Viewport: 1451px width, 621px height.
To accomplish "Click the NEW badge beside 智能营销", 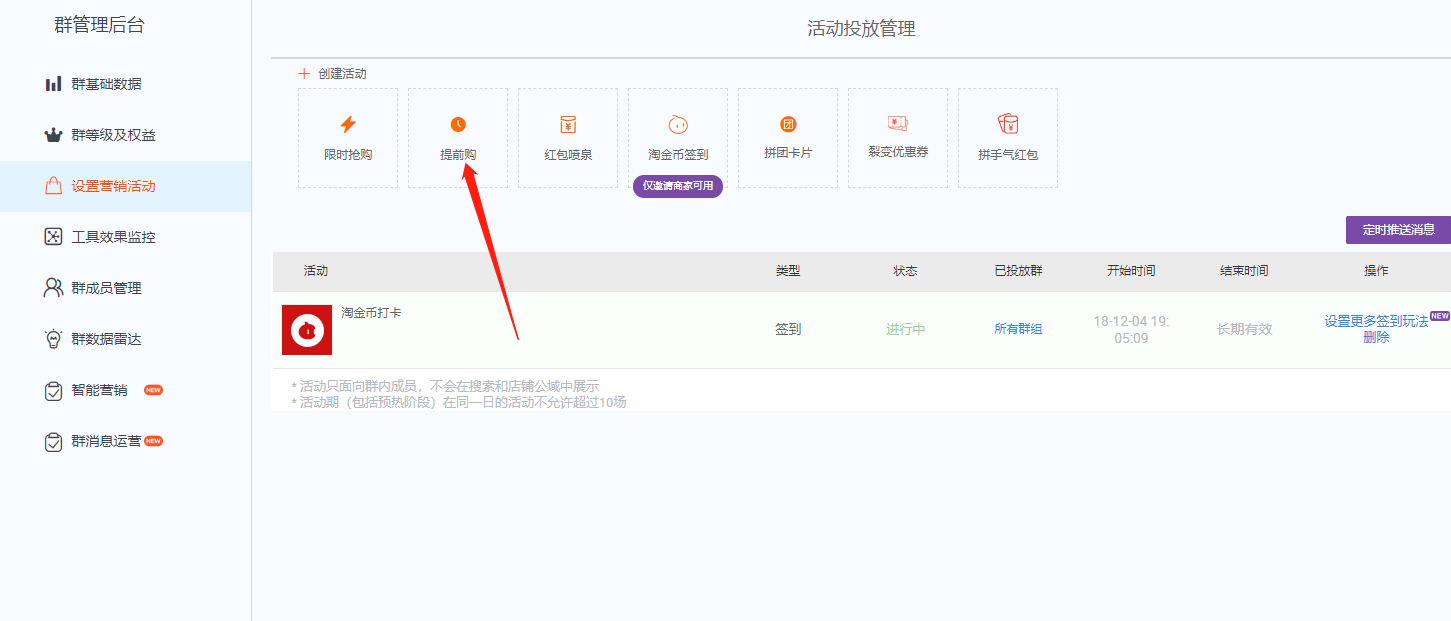I will point(153,390).
